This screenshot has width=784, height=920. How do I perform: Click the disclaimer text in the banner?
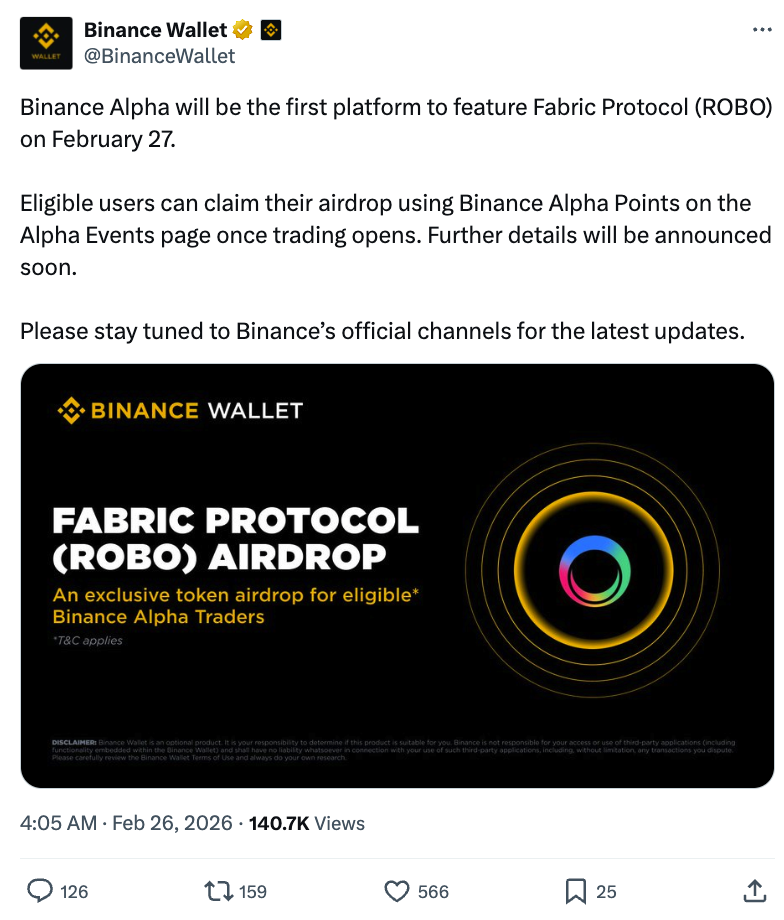392,749
